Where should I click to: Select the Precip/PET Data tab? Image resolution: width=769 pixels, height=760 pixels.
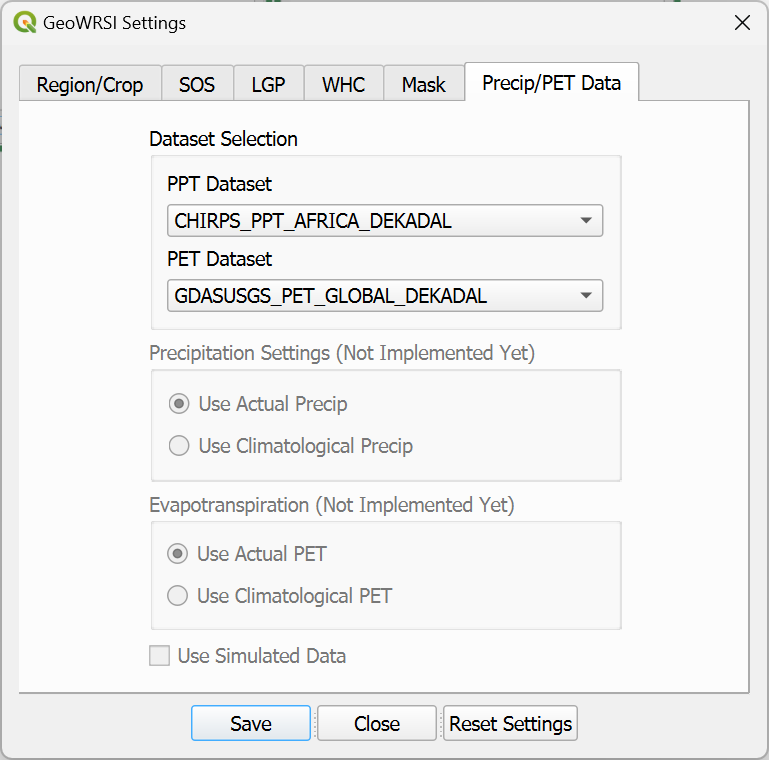pyautogui.click(x=551, y=83)
